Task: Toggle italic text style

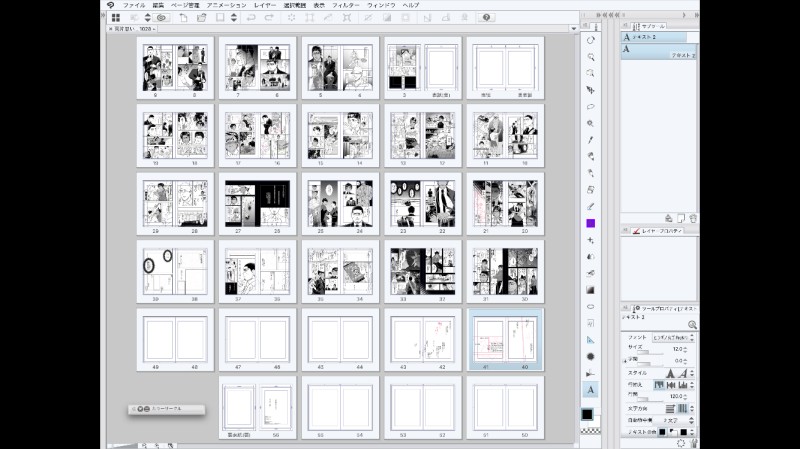Action: click(x=683, y=373)
